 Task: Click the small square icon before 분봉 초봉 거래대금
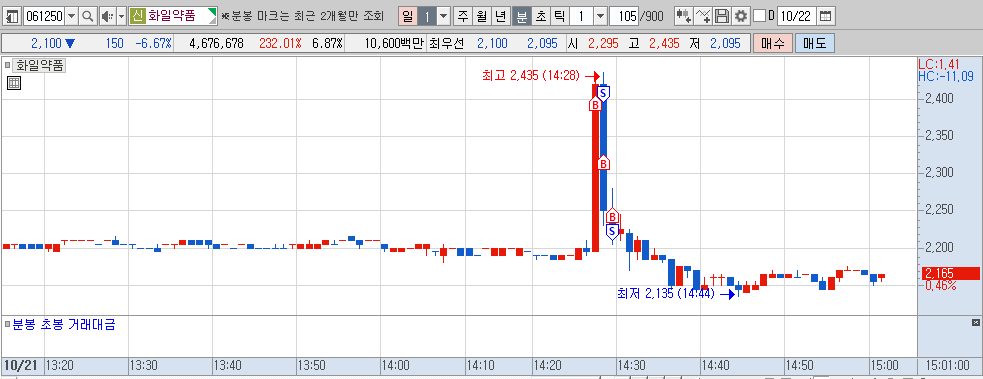point(7,324)
